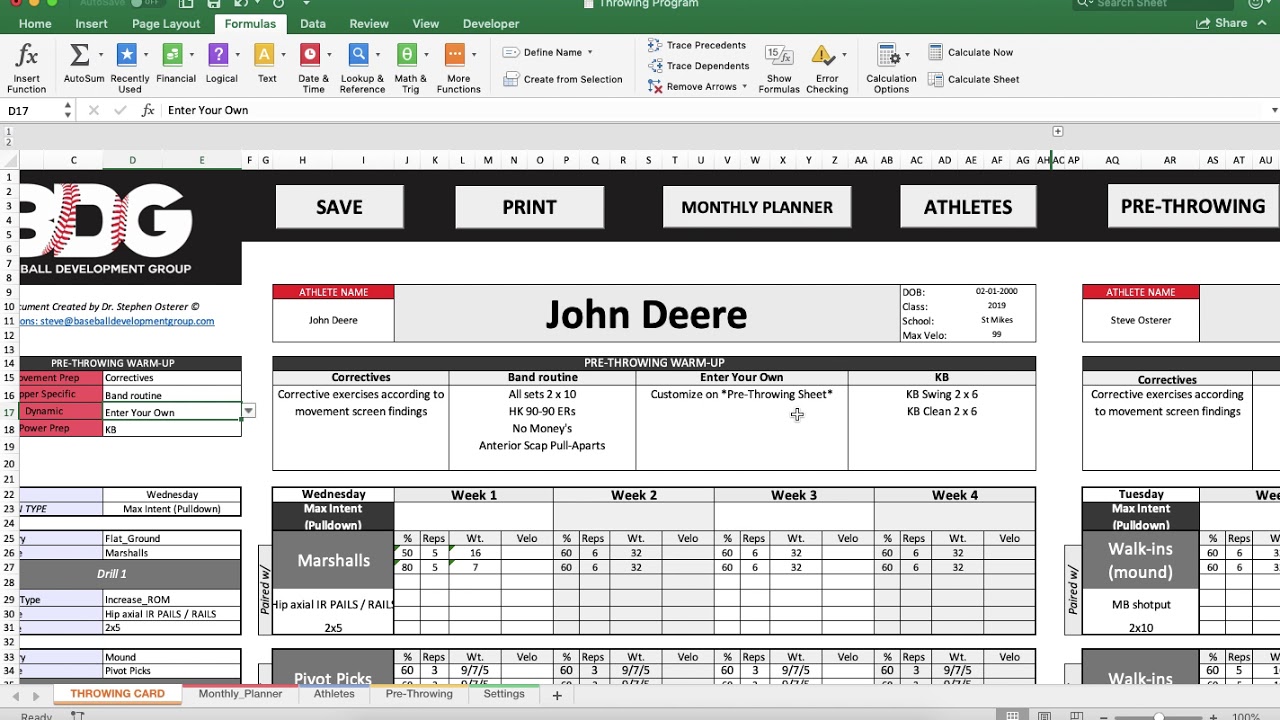Click Create from Selection
The height and width of the screenshot is (720, 1280).
click(563, 79)
